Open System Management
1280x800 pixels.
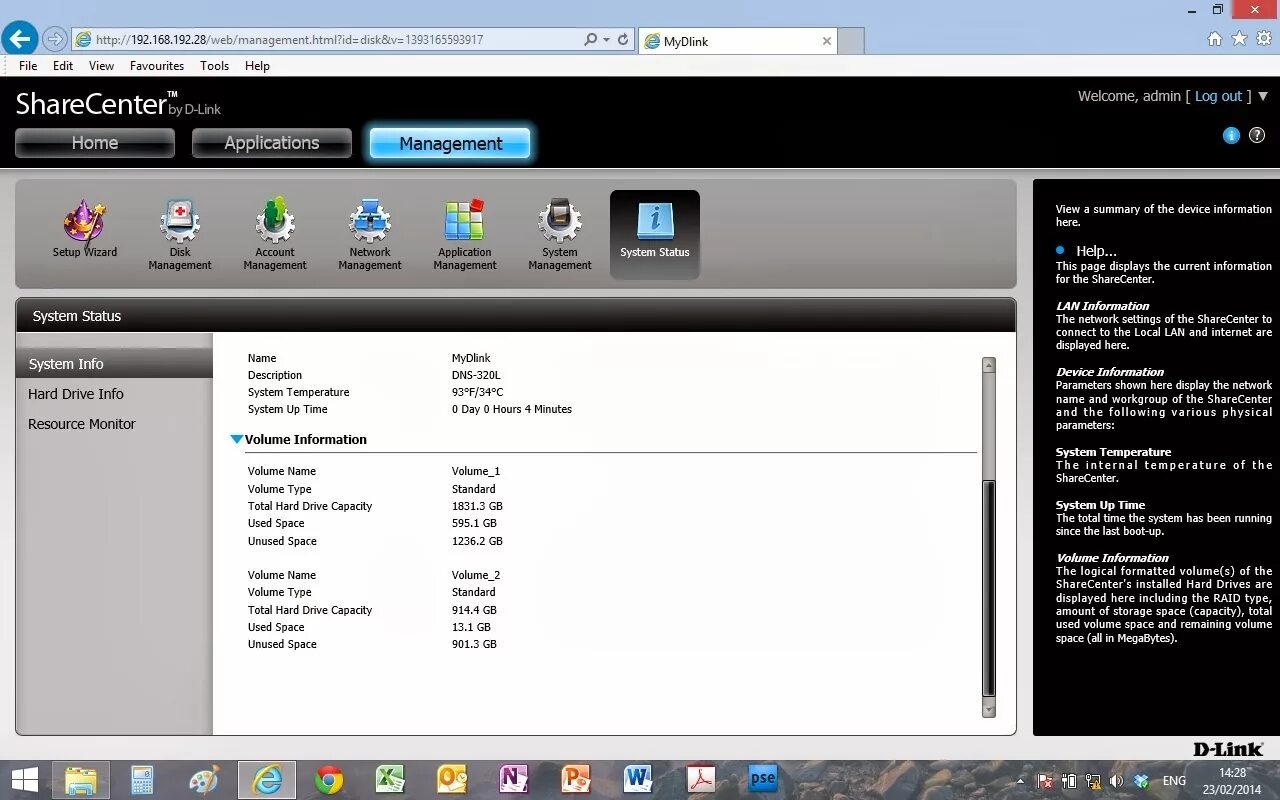pyautogui.click(x=560, y=234)
